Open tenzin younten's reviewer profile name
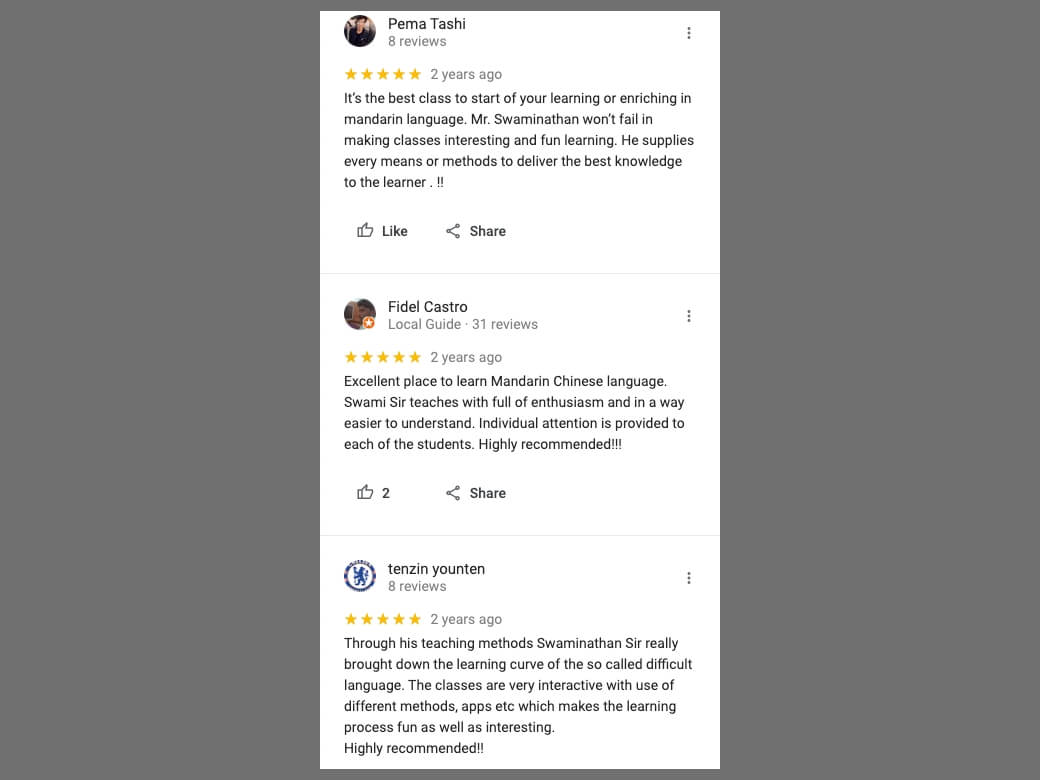Viewport: 1040px width, 780px height. [436, 569]
